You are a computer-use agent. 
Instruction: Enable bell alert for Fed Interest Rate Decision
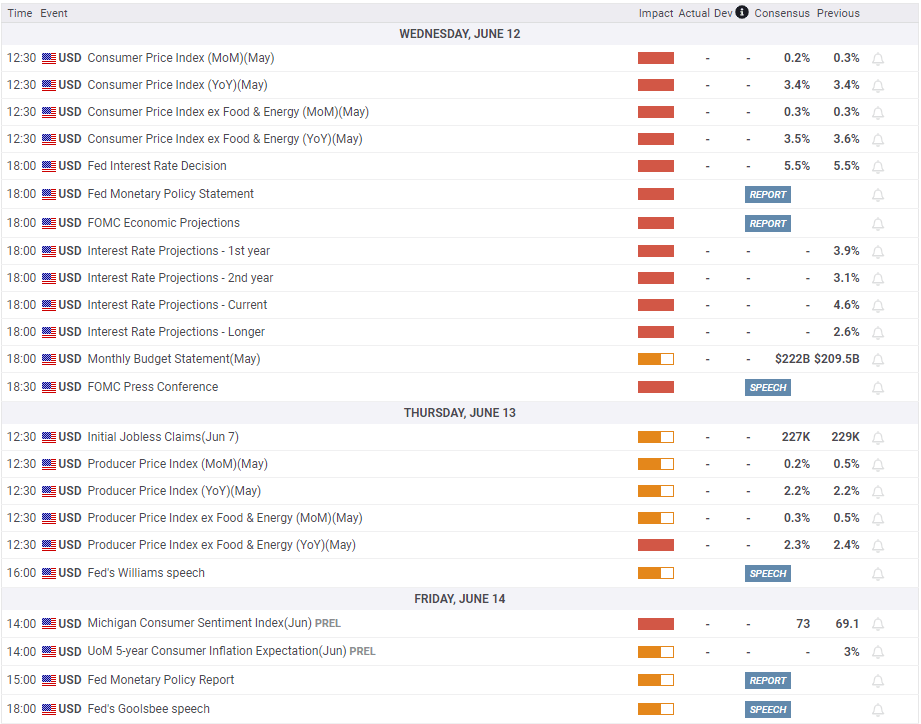[x=878, y=167]
